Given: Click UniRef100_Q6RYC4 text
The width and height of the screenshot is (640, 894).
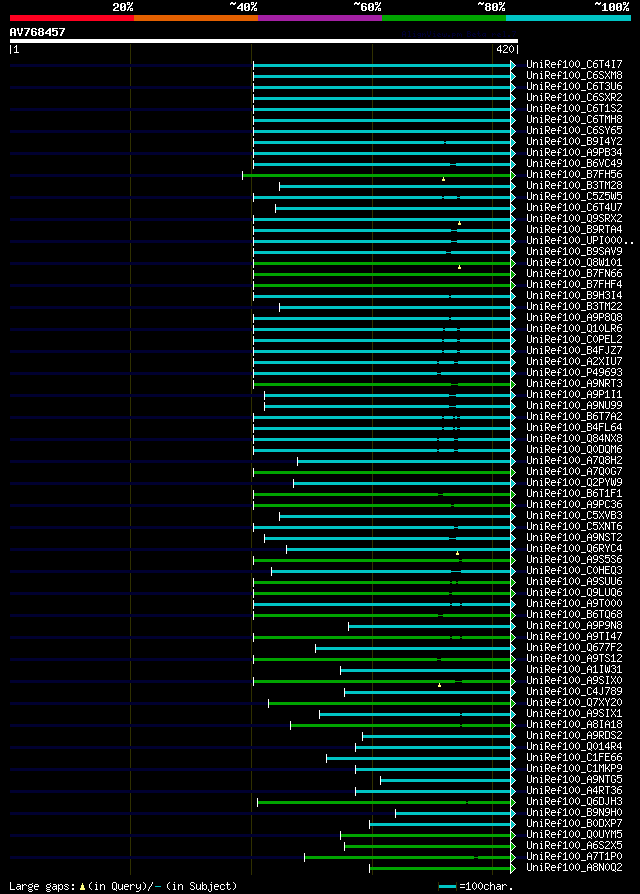Looking at the screenshot, I should pos(574,548).
